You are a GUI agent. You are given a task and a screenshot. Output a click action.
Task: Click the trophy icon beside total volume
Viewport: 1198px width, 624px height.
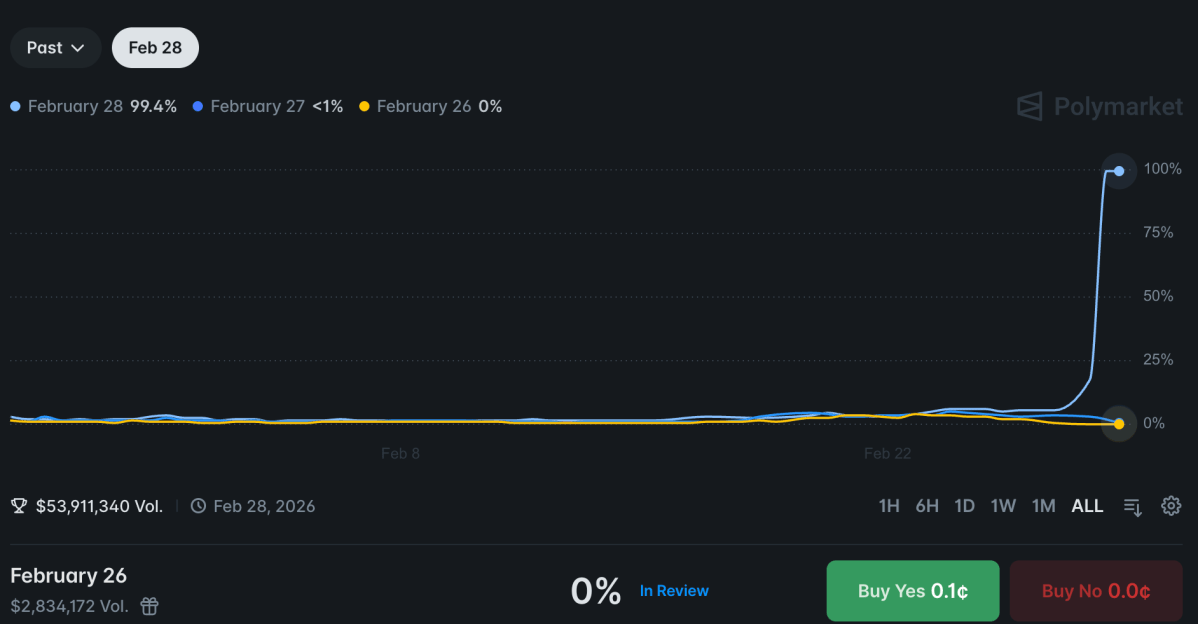pos(17,505)
